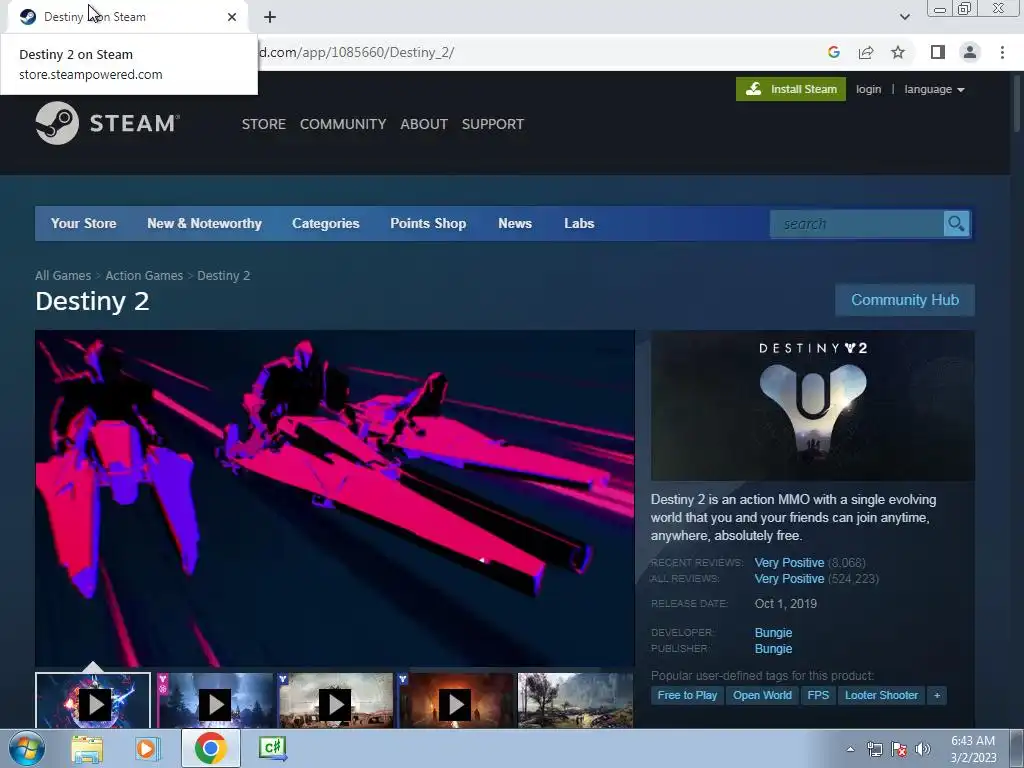
Task: Click the FPS tag
Action: coord(818,696)
